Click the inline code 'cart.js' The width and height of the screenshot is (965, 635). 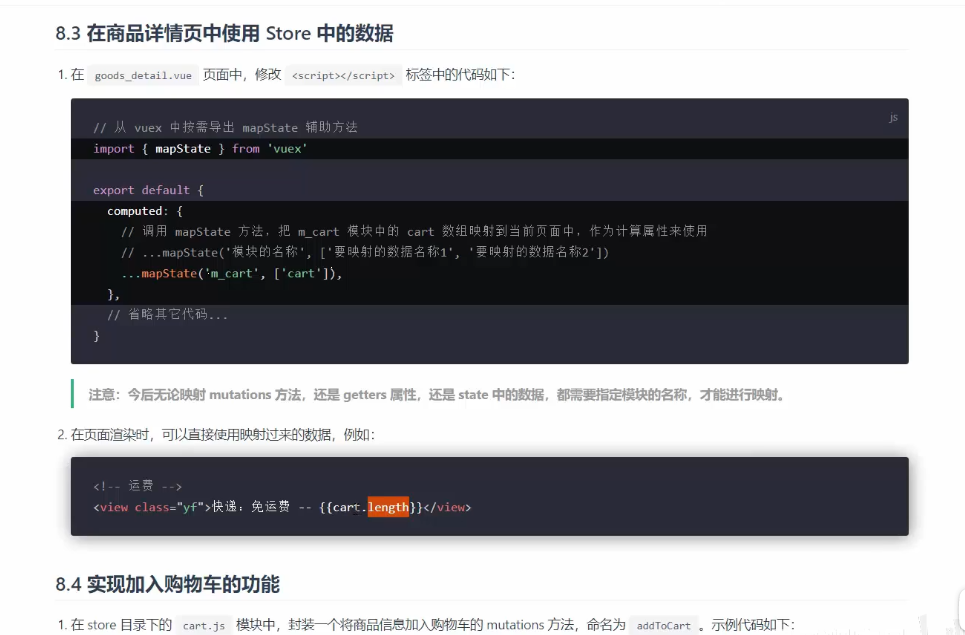204,626
